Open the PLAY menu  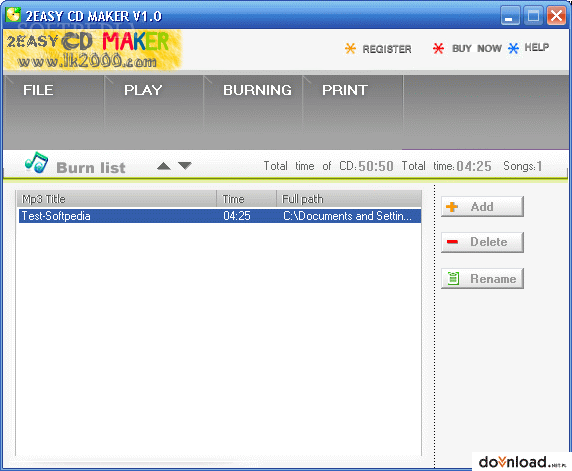(143, 90)
